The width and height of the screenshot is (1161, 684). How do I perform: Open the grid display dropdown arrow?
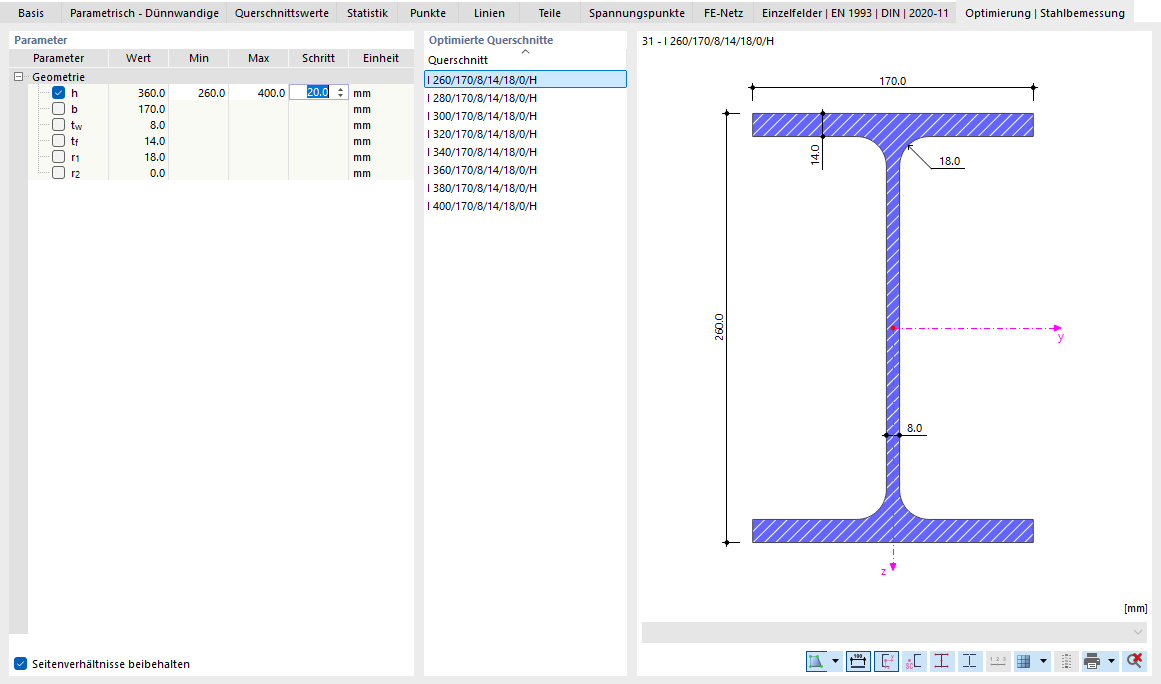(1043, 661)
